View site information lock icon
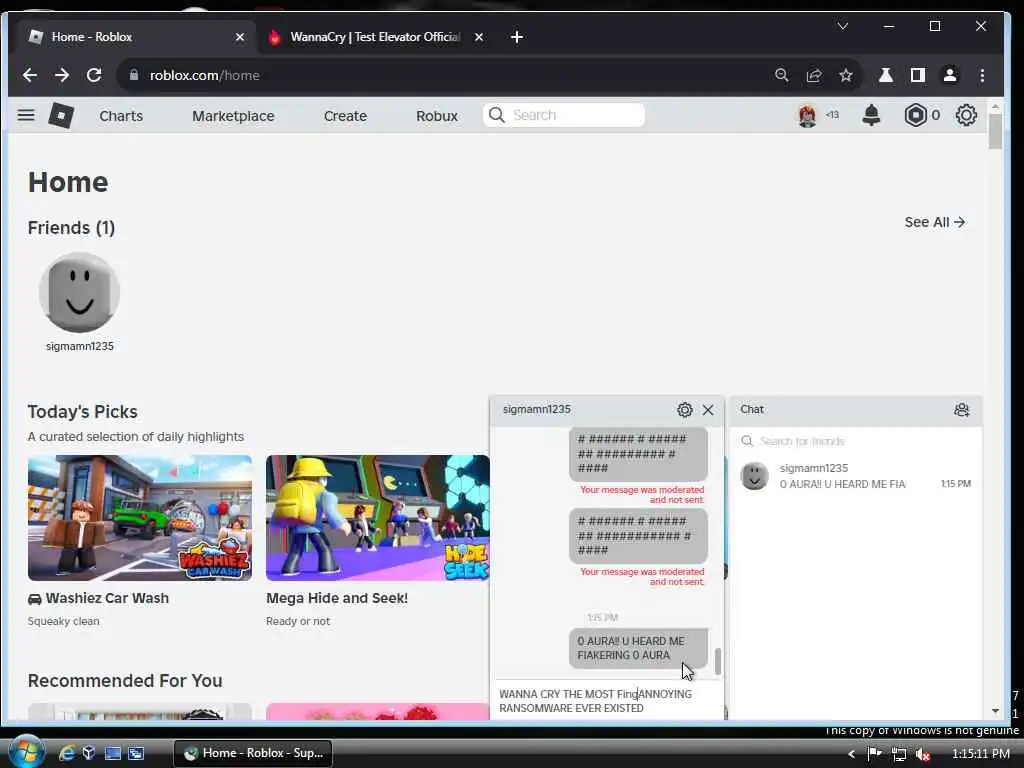This screenshot has height=768, width=1024. click(x=134, y=75)
